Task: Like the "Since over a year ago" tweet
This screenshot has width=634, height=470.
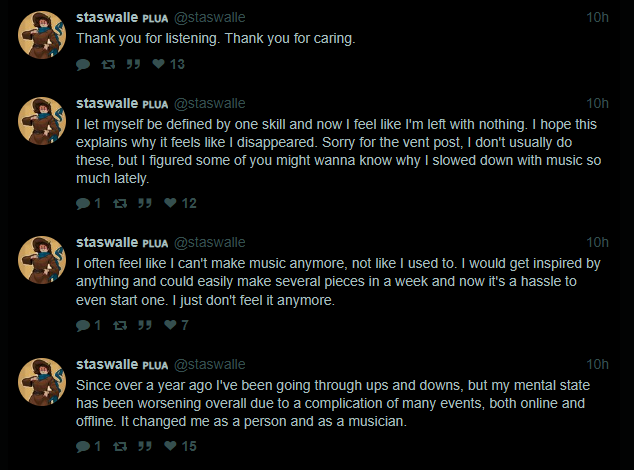Action: [170, 447]
